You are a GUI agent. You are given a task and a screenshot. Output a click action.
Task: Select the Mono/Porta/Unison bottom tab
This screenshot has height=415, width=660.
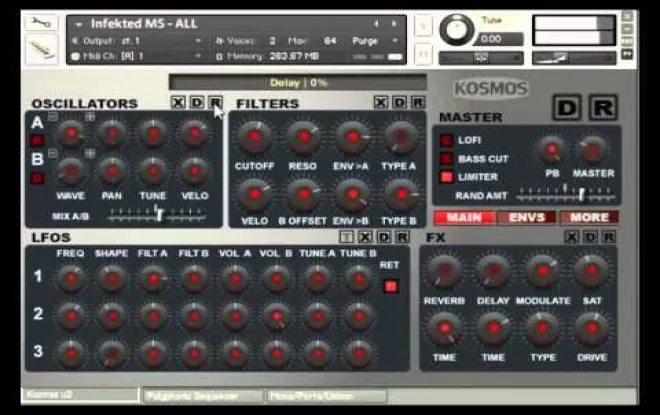point(327,396)
